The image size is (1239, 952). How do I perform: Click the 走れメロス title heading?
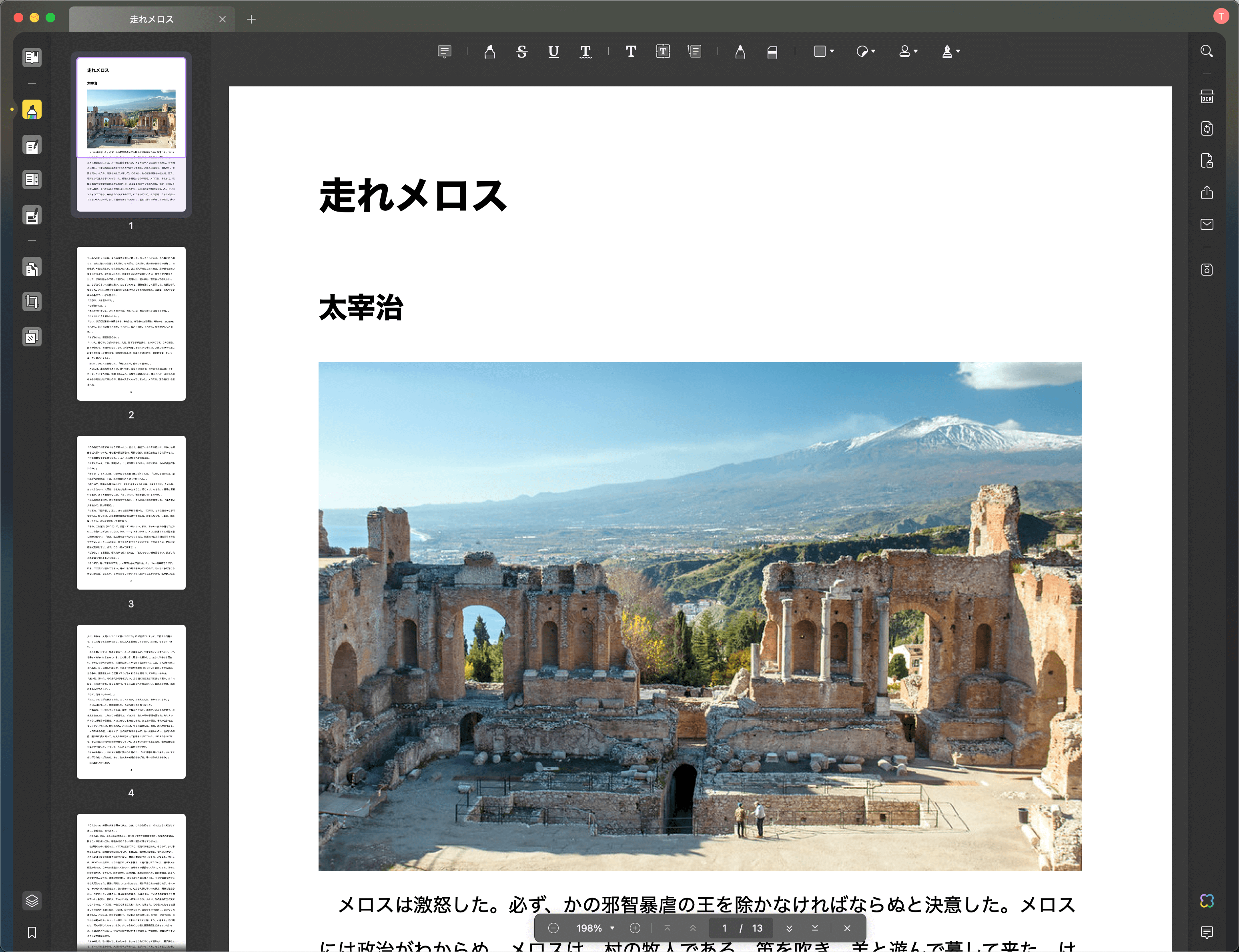(x=413, y=196)
